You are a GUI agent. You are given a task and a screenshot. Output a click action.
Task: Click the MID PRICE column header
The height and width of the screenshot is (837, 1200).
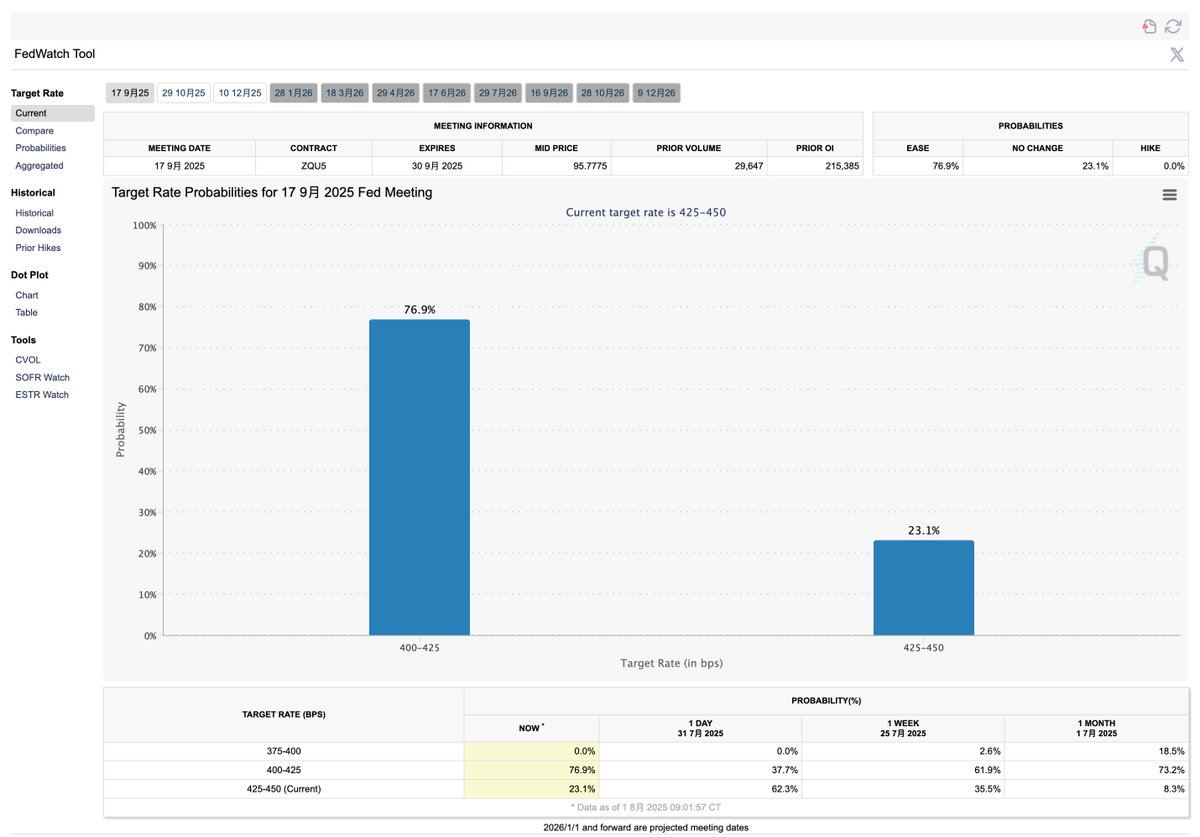(x=555, y=148)
